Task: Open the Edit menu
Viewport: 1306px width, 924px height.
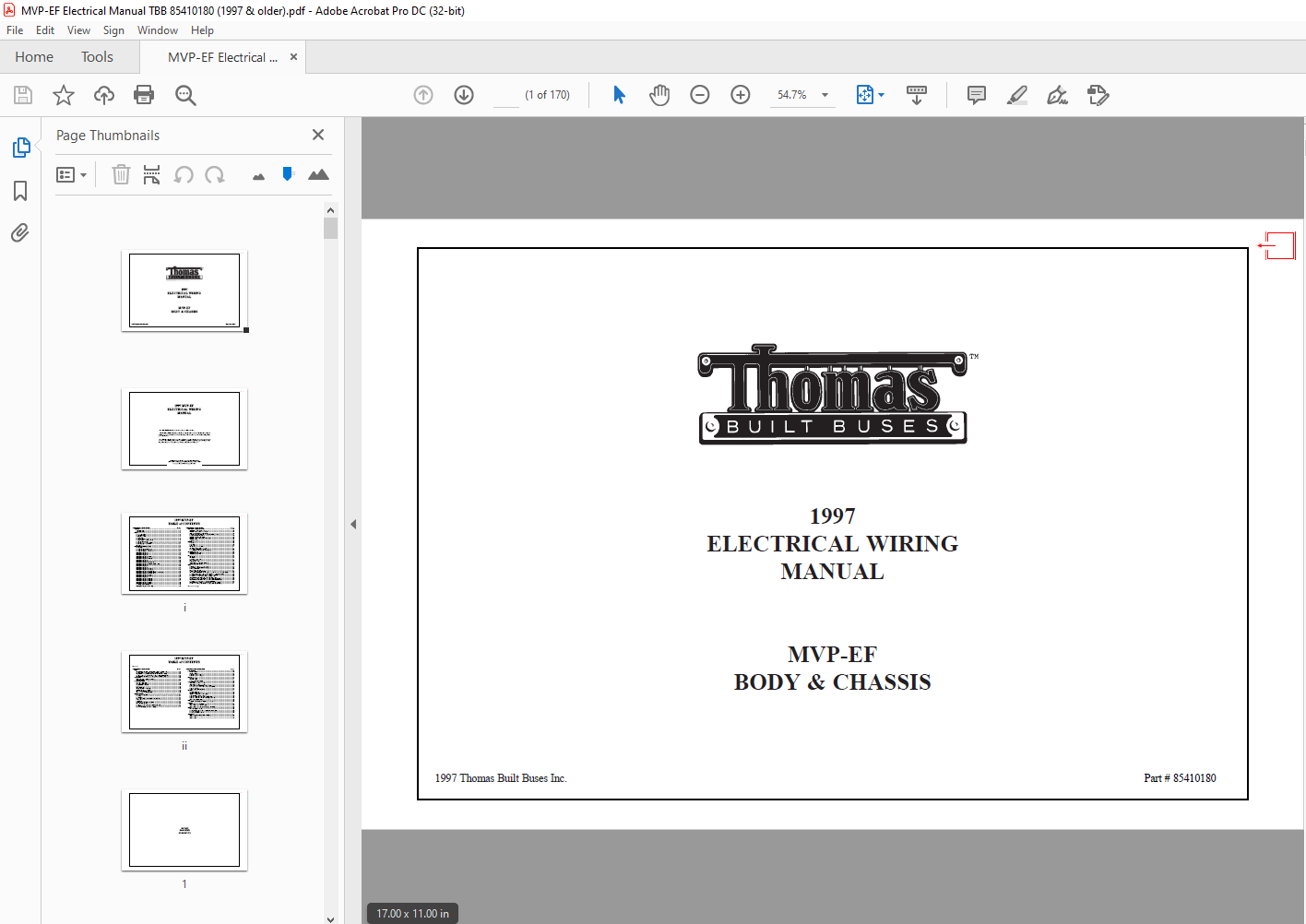Action: [45, 30]
